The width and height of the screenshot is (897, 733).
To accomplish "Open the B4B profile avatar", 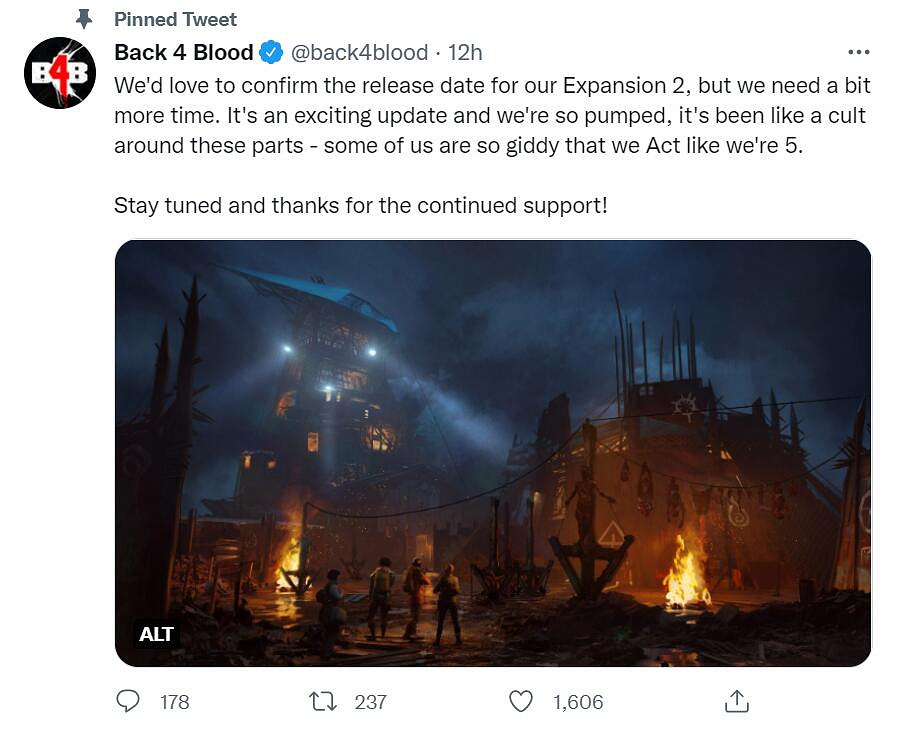I will click(60, 73).
